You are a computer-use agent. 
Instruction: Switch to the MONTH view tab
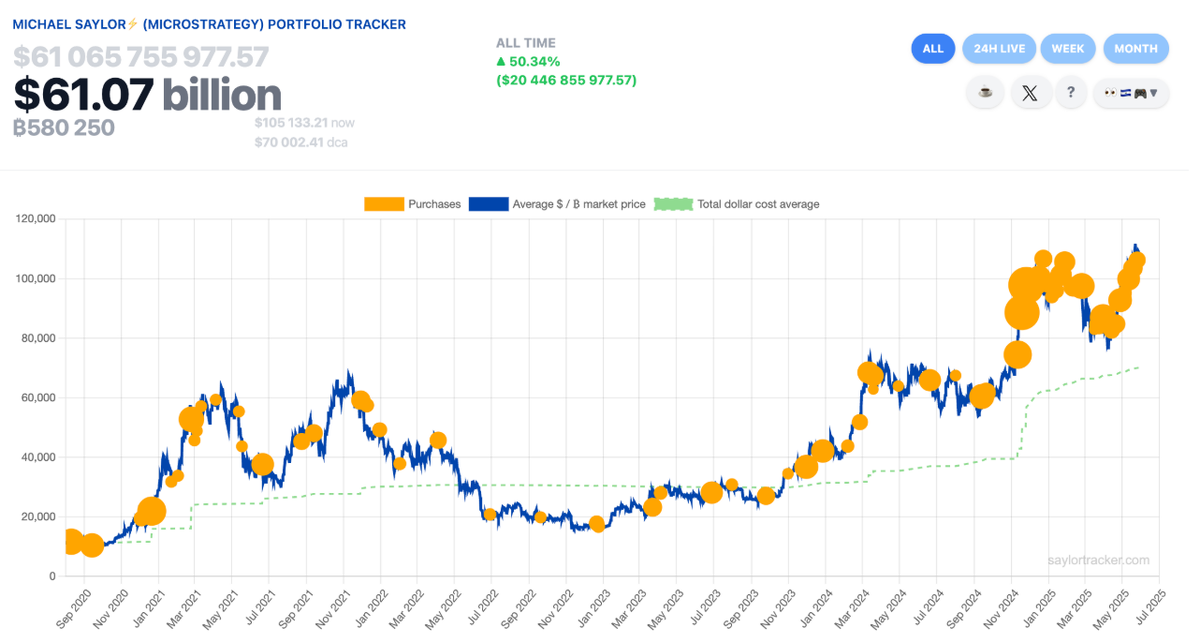(x=1136, y=48)
